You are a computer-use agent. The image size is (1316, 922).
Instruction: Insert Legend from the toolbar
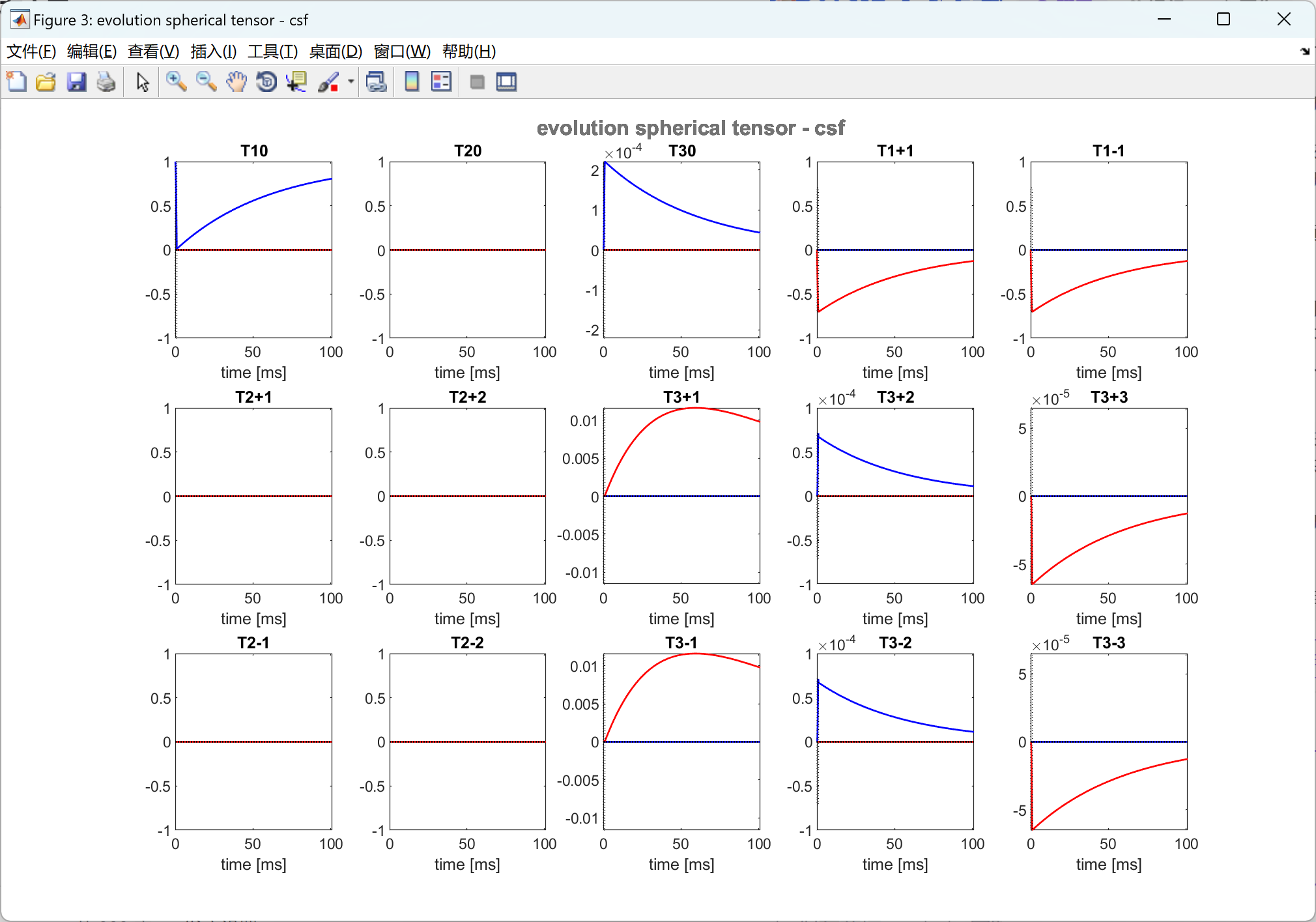[x=441, y=82]
